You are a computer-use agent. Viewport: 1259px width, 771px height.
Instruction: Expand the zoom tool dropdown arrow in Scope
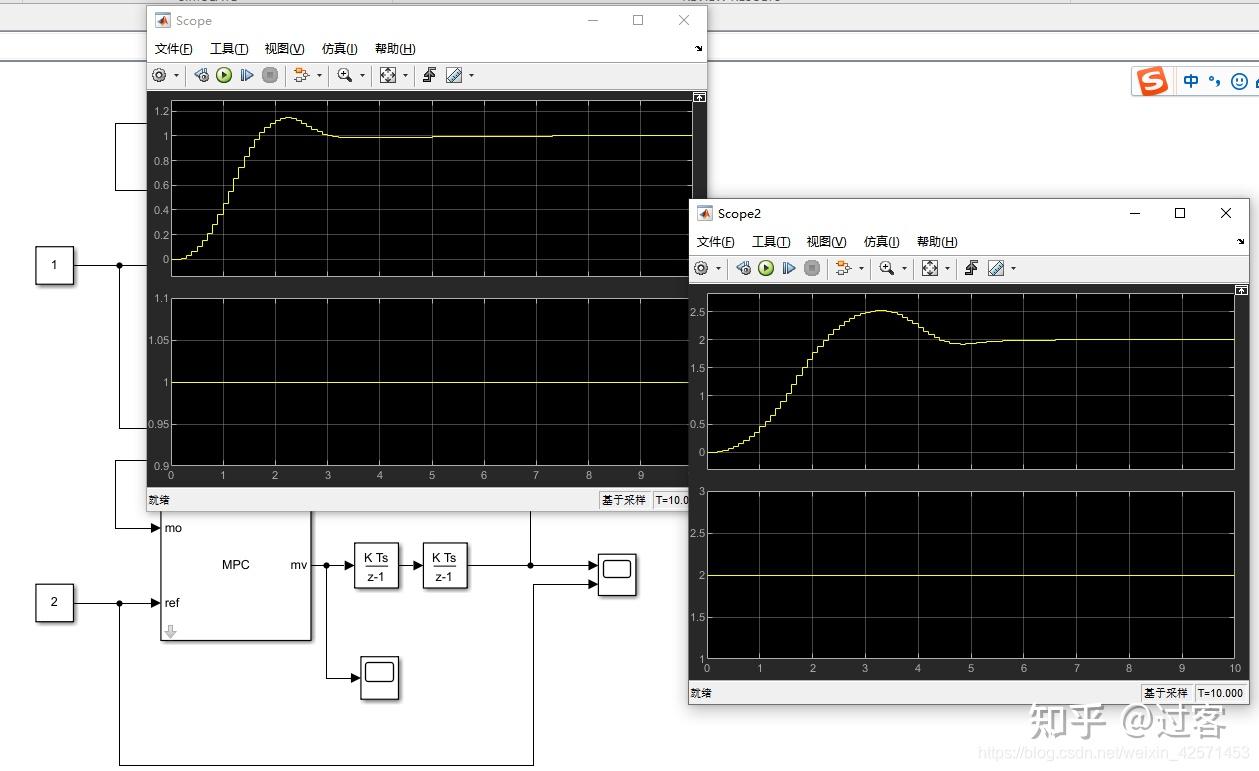[x=362, y=75]
